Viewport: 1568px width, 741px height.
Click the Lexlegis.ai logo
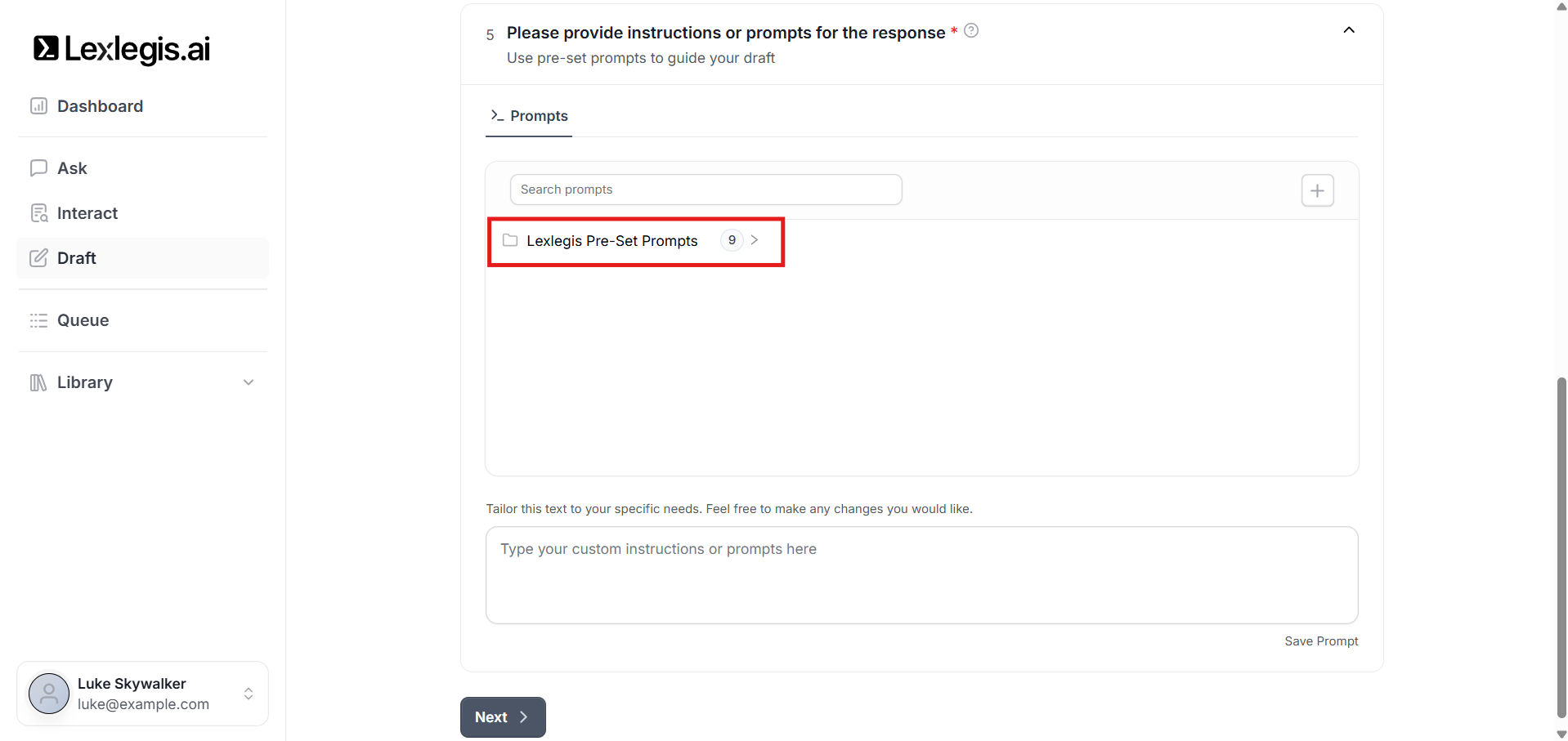[122, 49]
